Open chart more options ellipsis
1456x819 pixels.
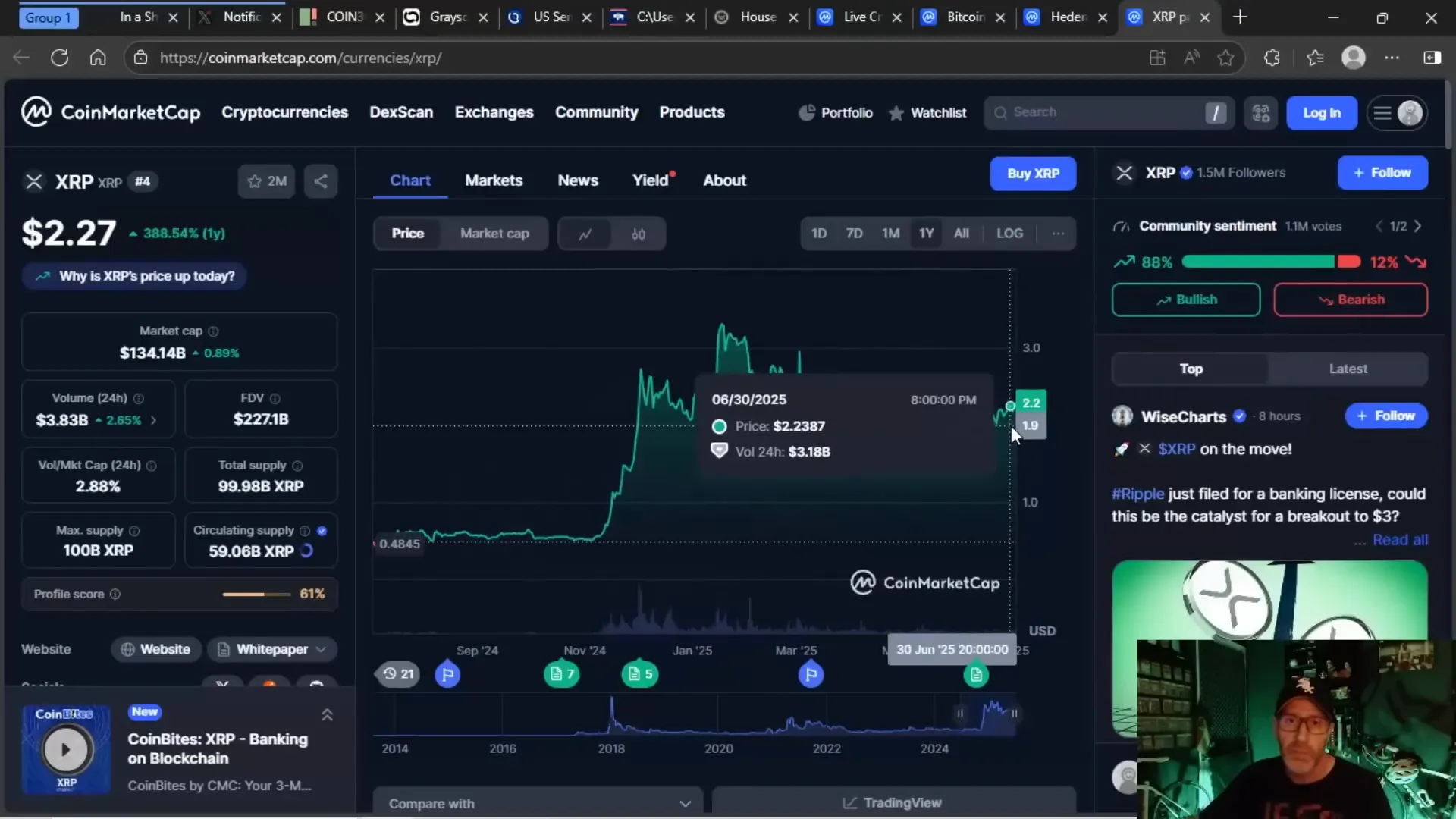coord(1058,234)
